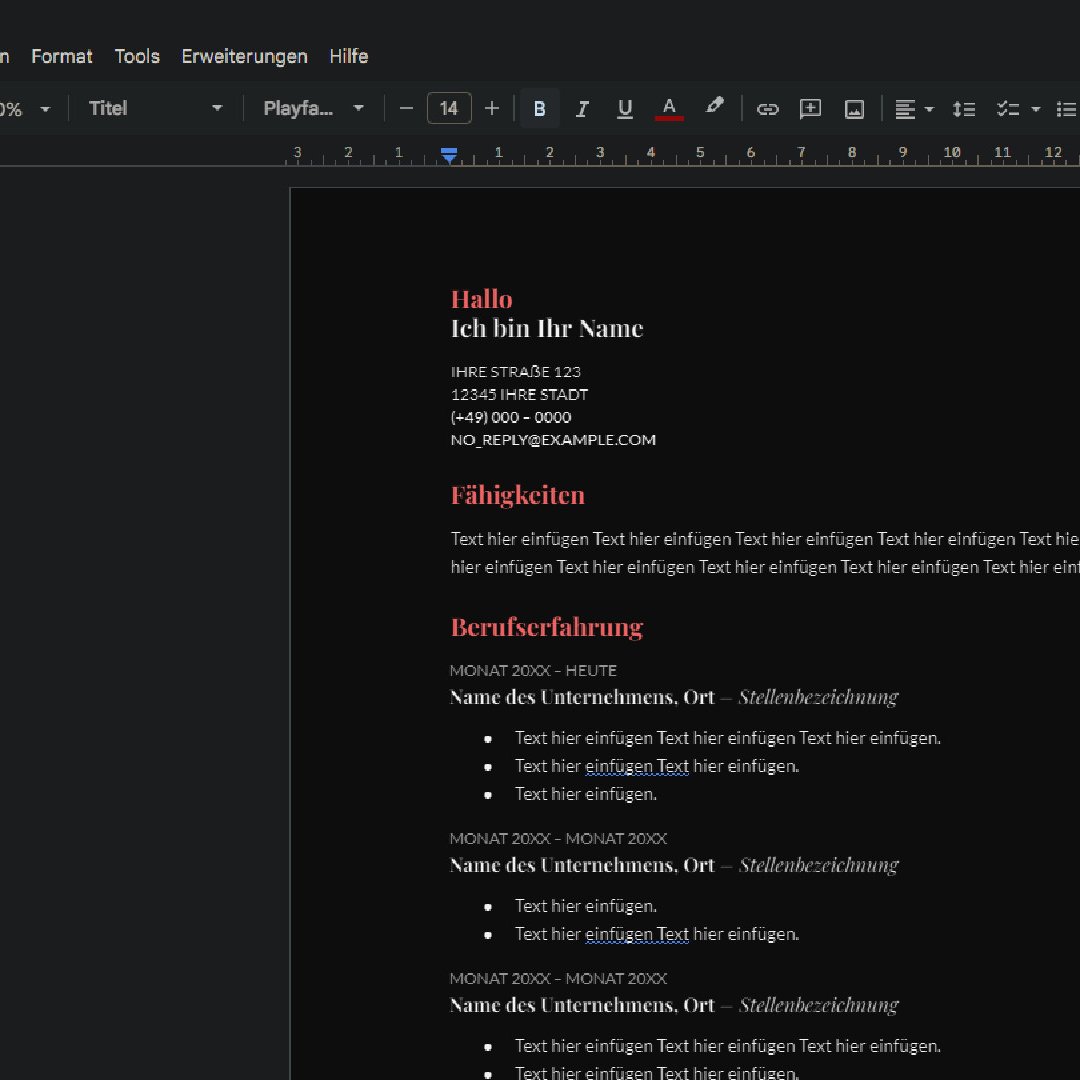Image resolution: width=1080 pixels, height=1080 pixels.
Task: Click the text alignment icon
Action: pyautogui.click(x=905, y=109)
